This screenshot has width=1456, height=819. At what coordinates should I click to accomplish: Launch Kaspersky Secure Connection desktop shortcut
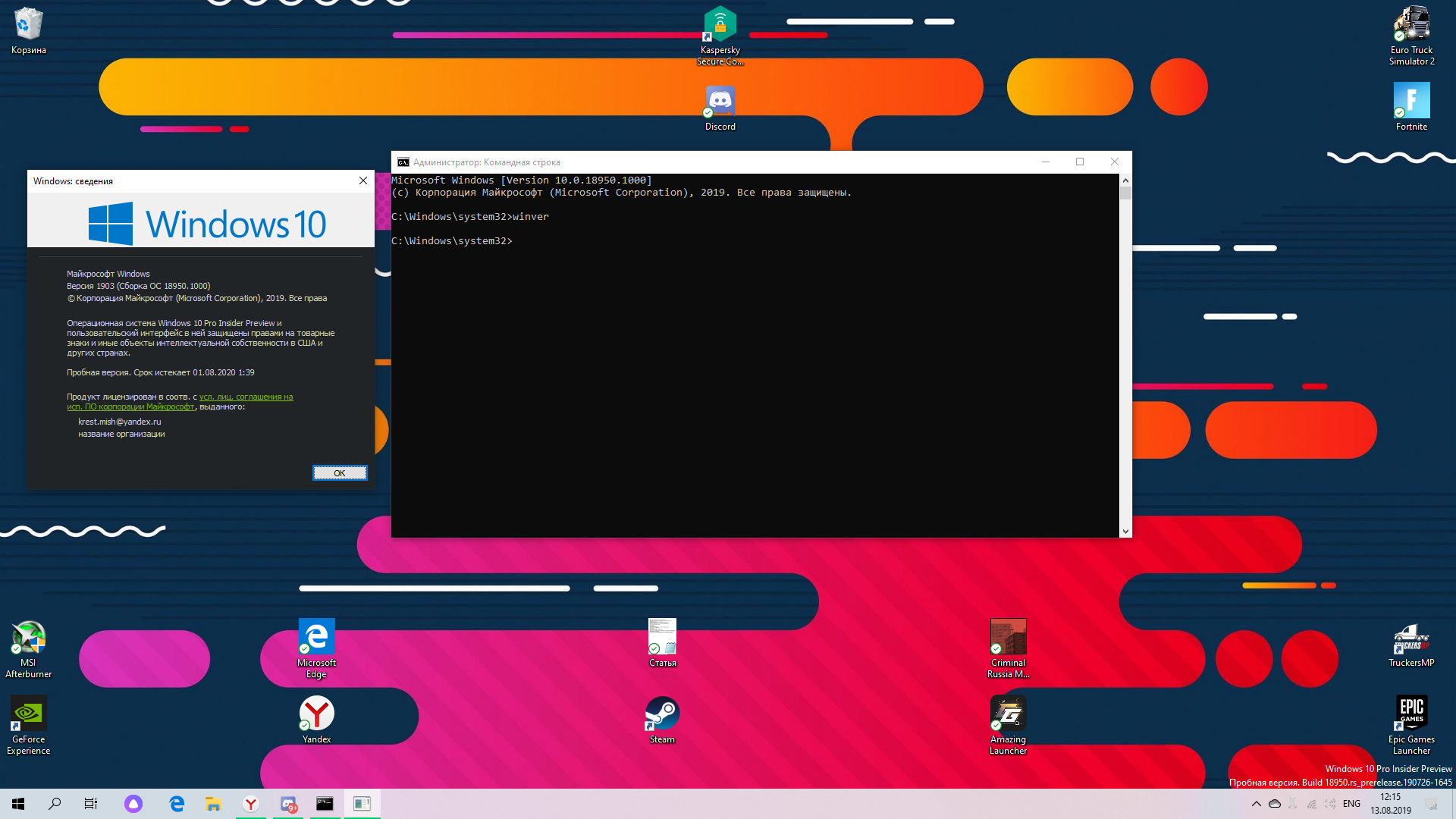pyautogui.click(x=720, y=36)
